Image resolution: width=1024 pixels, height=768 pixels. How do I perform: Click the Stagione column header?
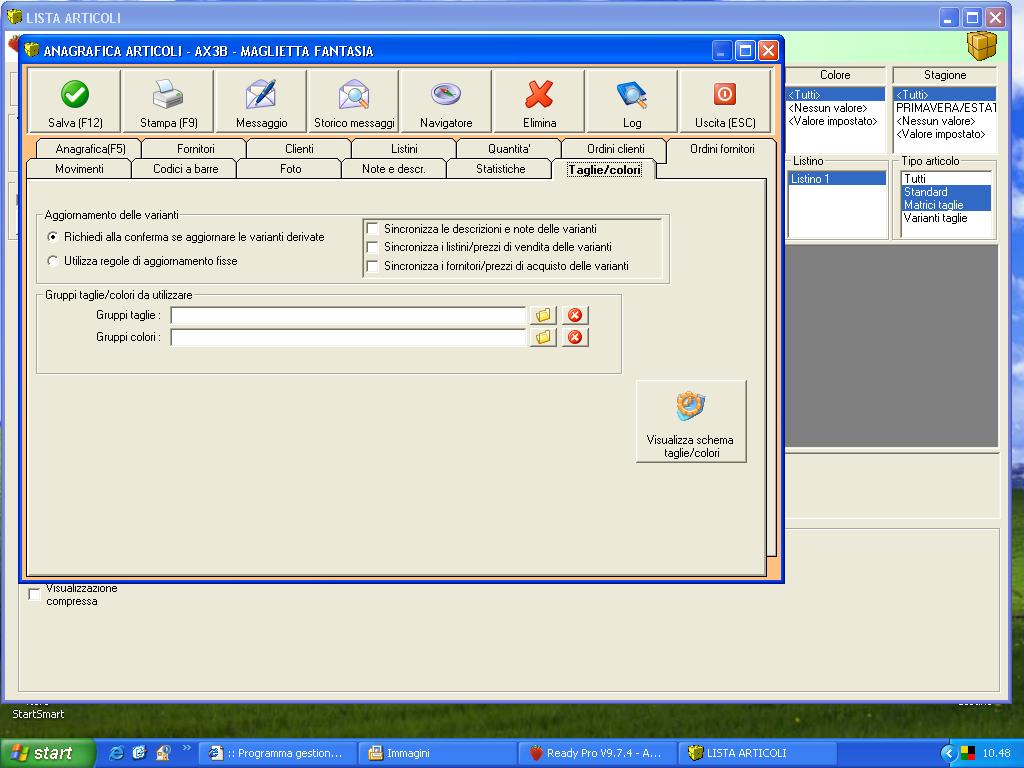(x=944, y=75)
